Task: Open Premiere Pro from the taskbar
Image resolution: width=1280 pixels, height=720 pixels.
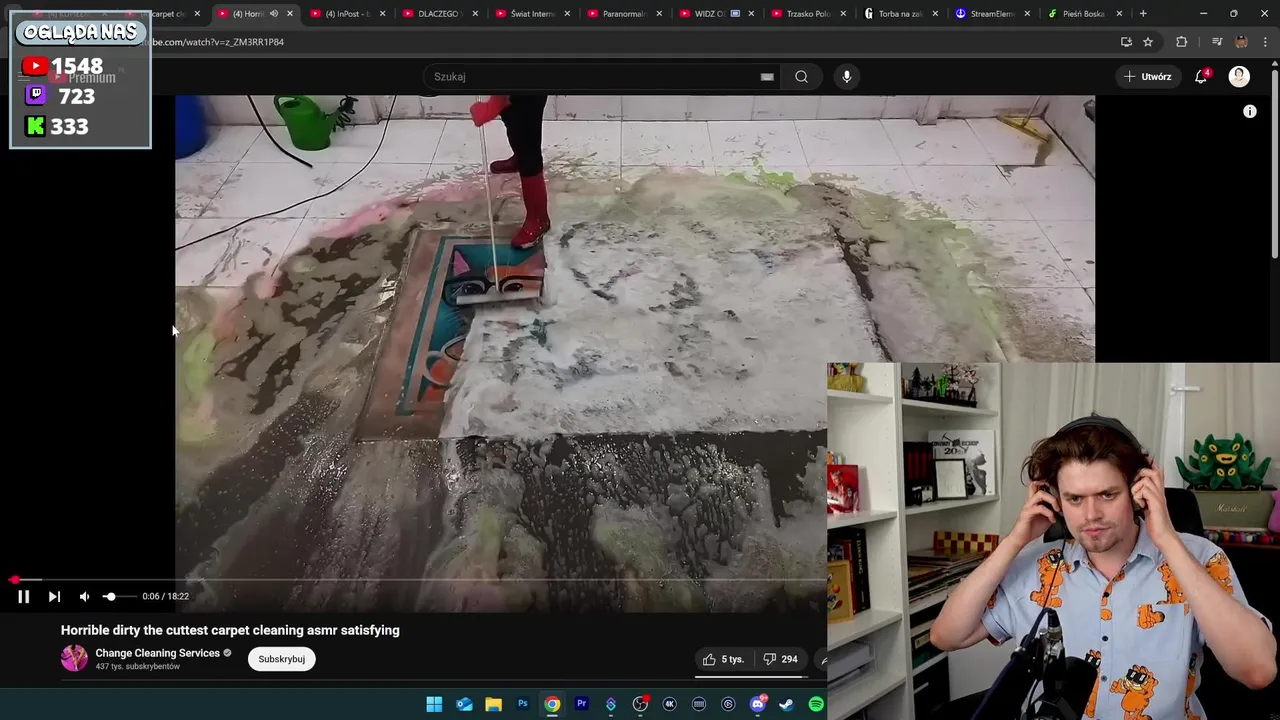Action: [581, 704]
